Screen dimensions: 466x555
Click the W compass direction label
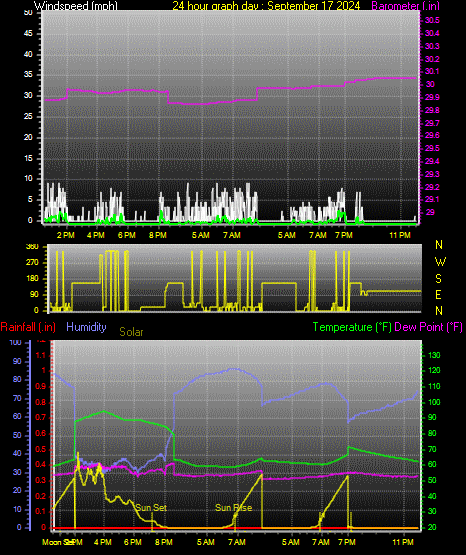pos(440,262)
